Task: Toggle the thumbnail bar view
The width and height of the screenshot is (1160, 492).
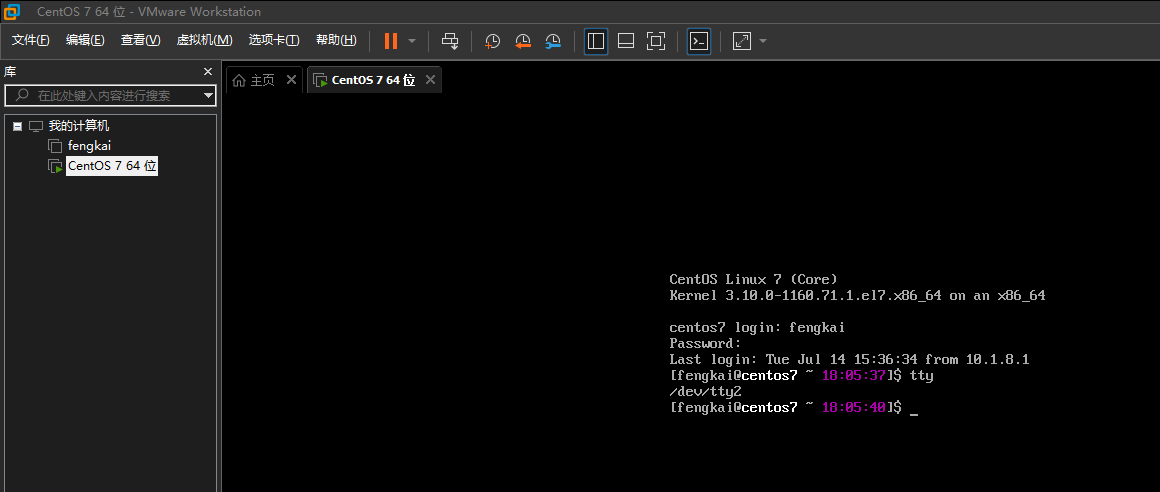Action: click(x=626, y=41)
